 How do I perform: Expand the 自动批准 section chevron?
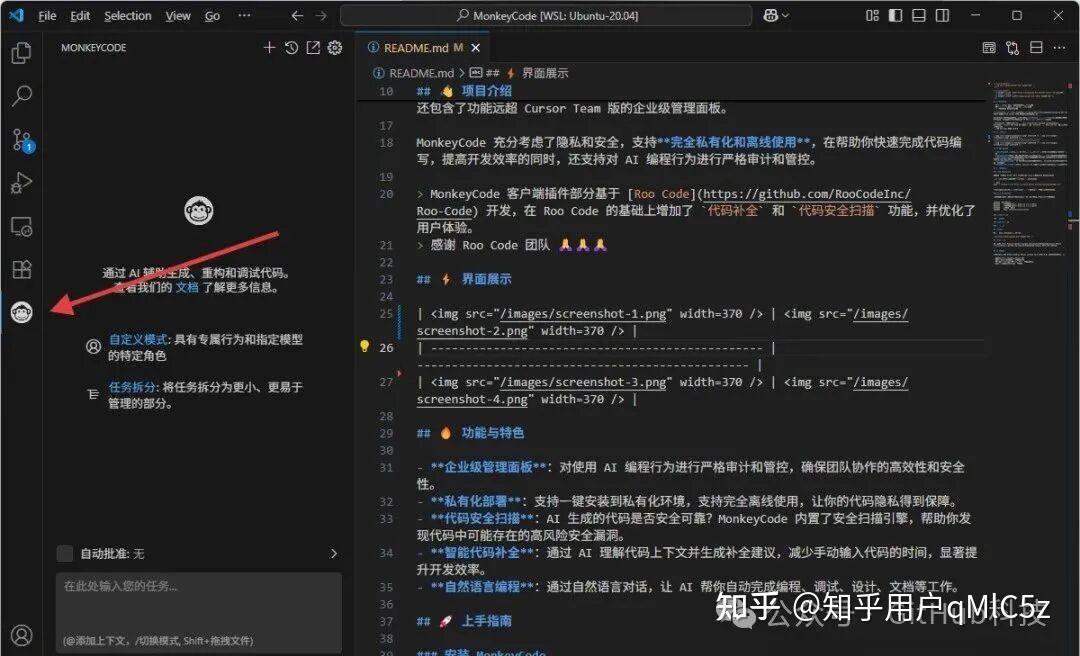[333, 551]
